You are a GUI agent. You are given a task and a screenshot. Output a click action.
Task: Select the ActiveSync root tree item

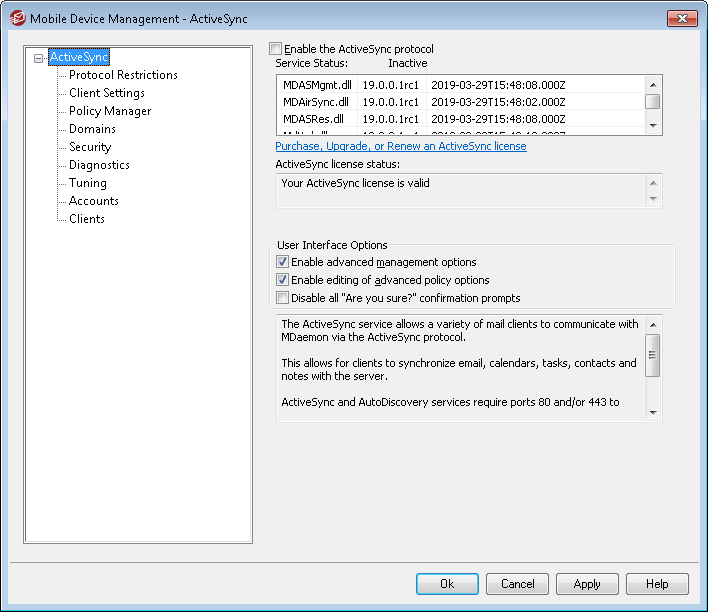click(79, 57)
